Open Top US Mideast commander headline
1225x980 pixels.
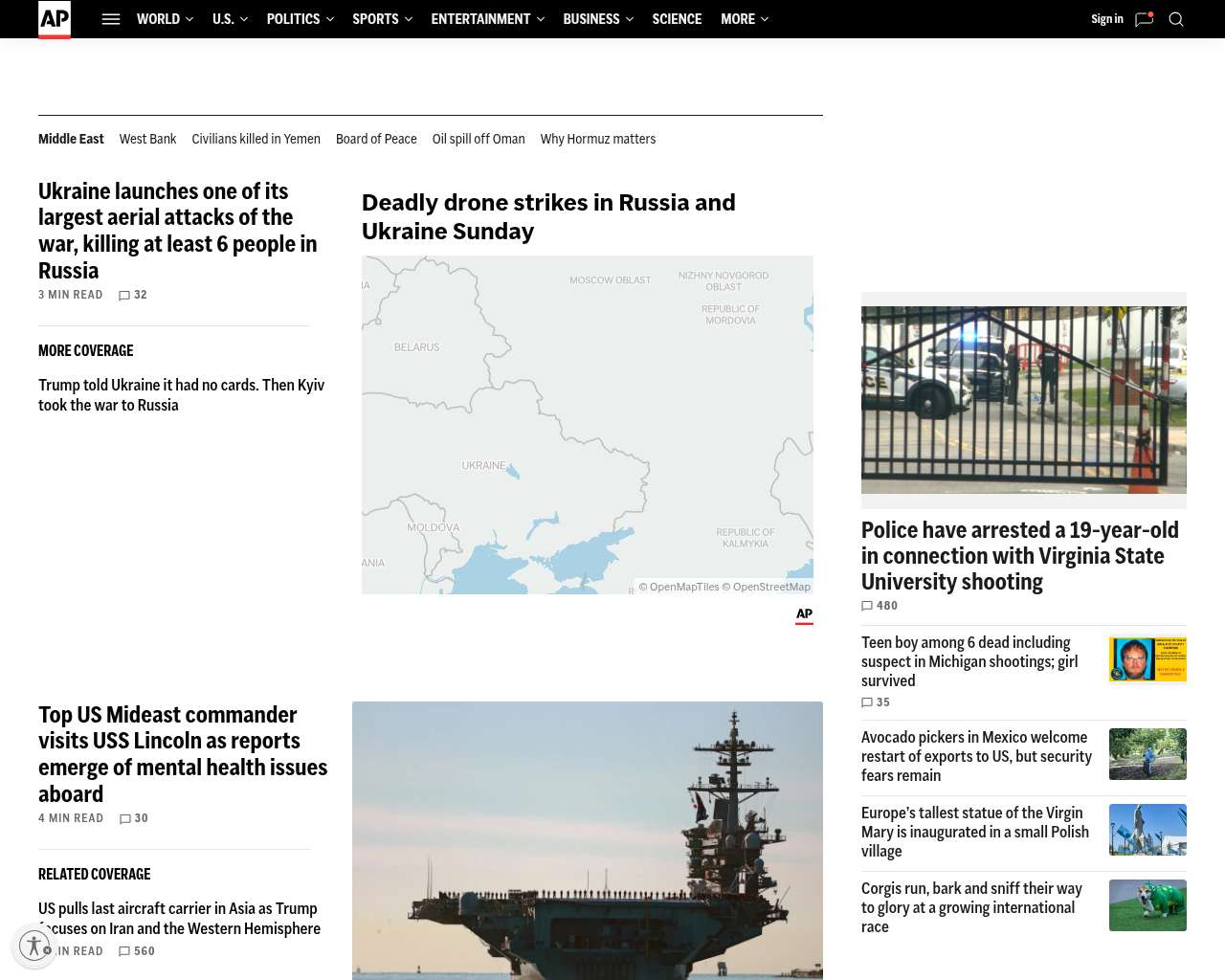[183, 754]
